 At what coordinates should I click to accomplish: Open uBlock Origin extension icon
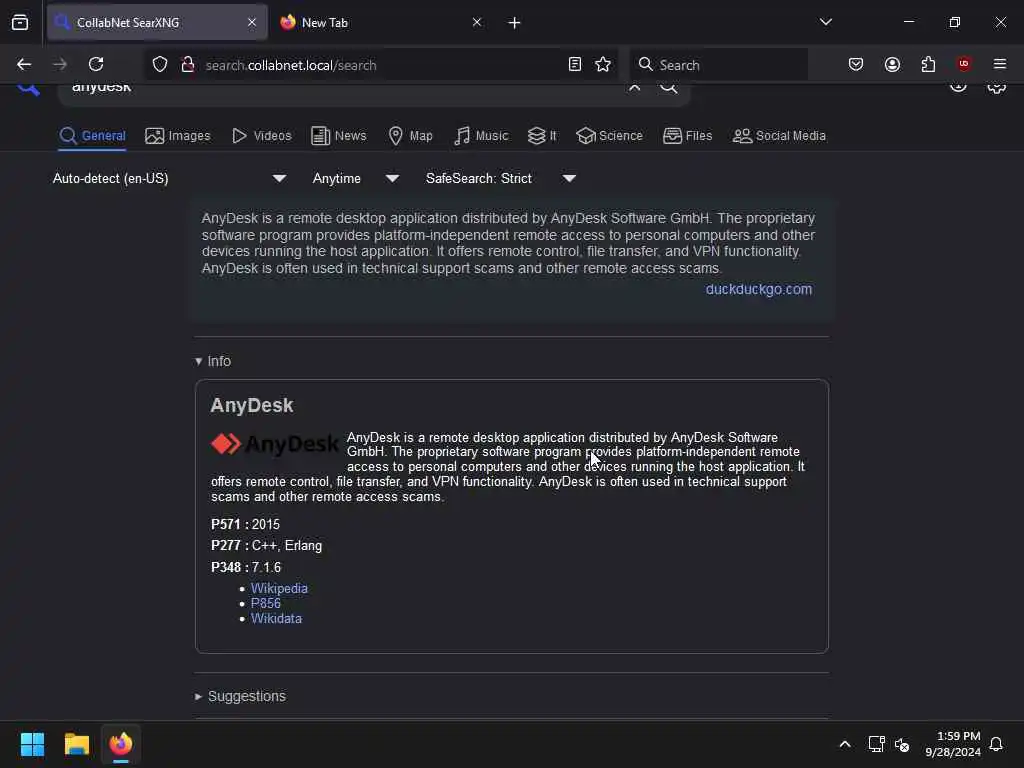[964, 64]
